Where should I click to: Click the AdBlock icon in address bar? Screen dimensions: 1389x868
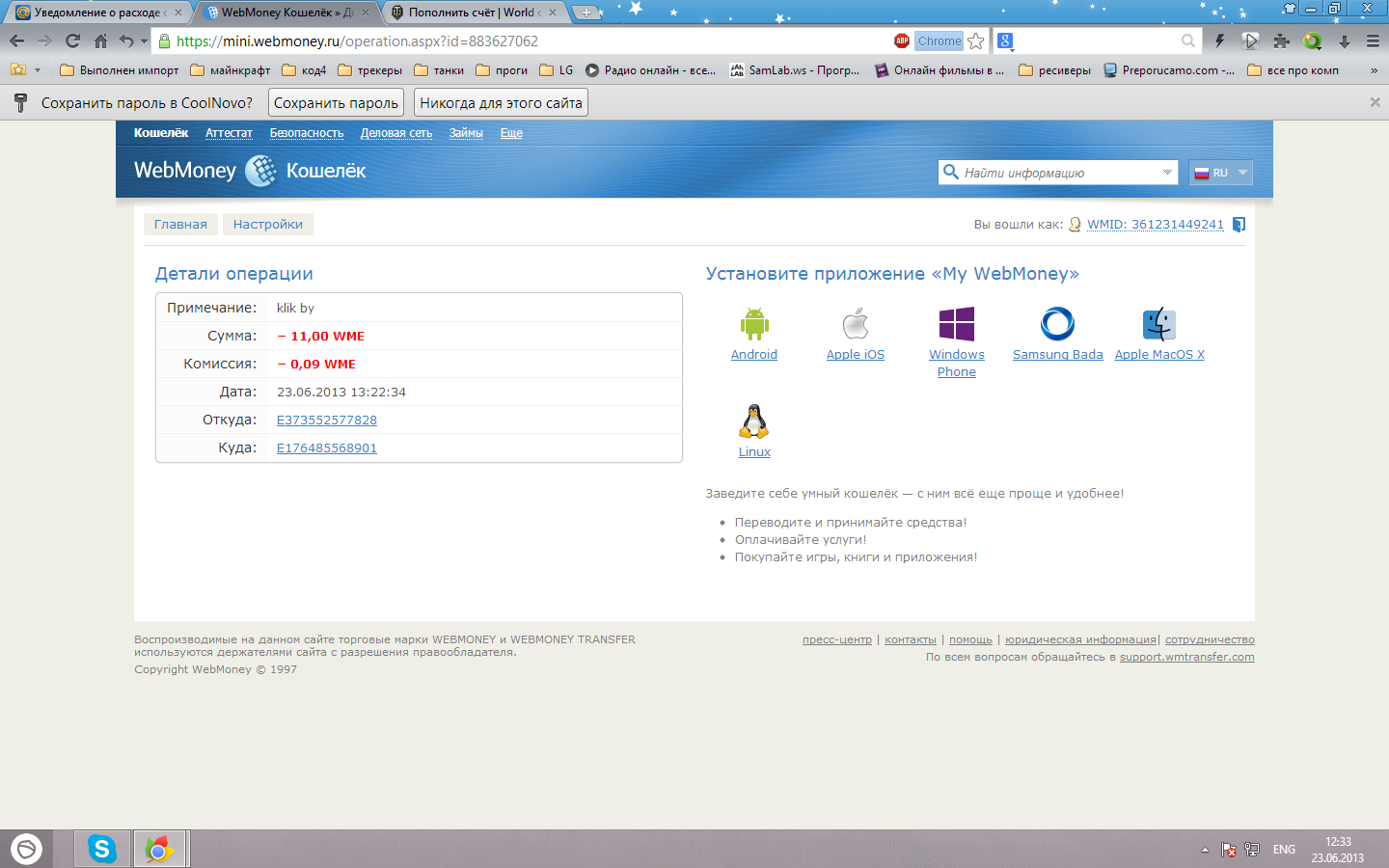(902, 41)
